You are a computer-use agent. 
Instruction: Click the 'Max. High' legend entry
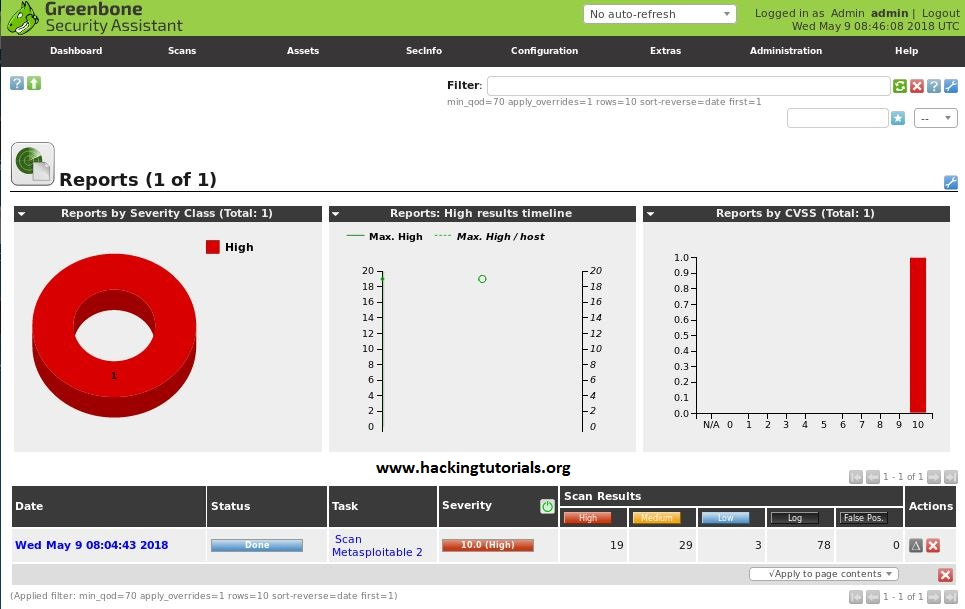pos(385,237)
